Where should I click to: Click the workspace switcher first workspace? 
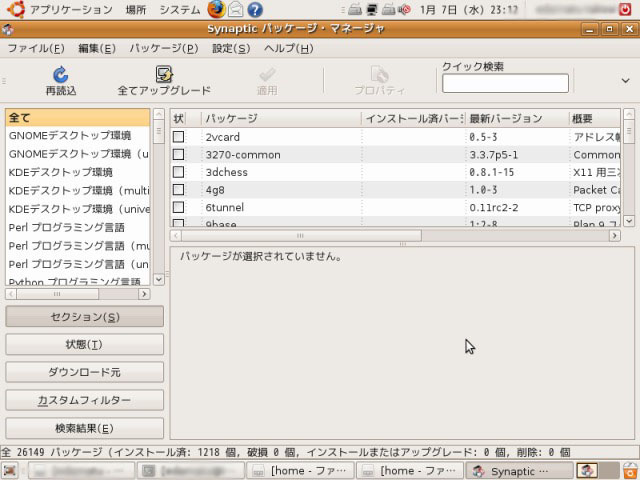(x=587, y=471)
